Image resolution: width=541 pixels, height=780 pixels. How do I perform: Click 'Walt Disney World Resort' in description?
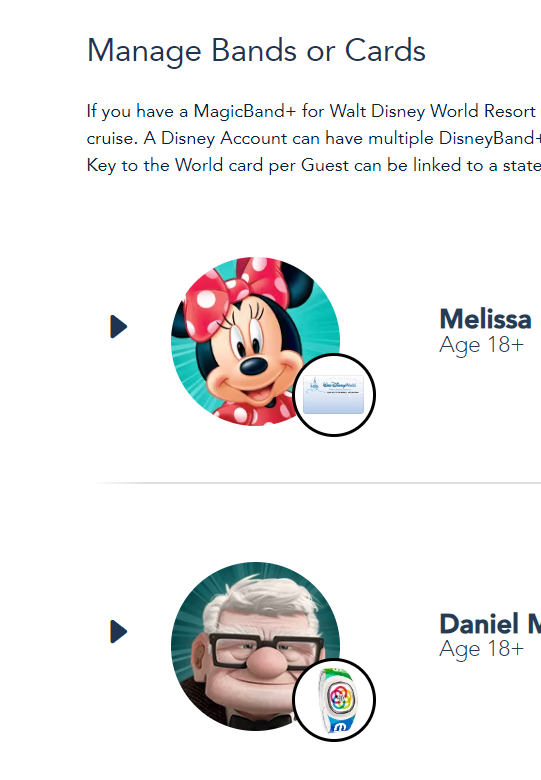click(433, 111)
